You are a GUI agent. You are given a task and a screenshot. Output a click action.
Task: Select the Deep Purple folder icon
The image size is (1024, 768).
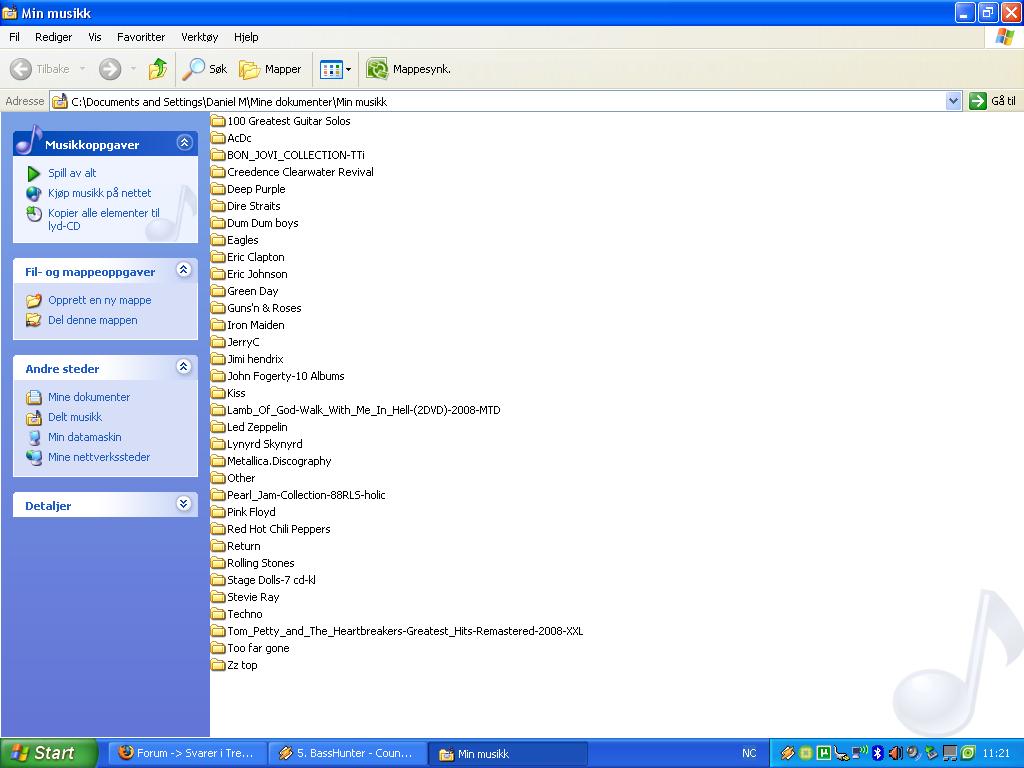[x=218, y=189]
